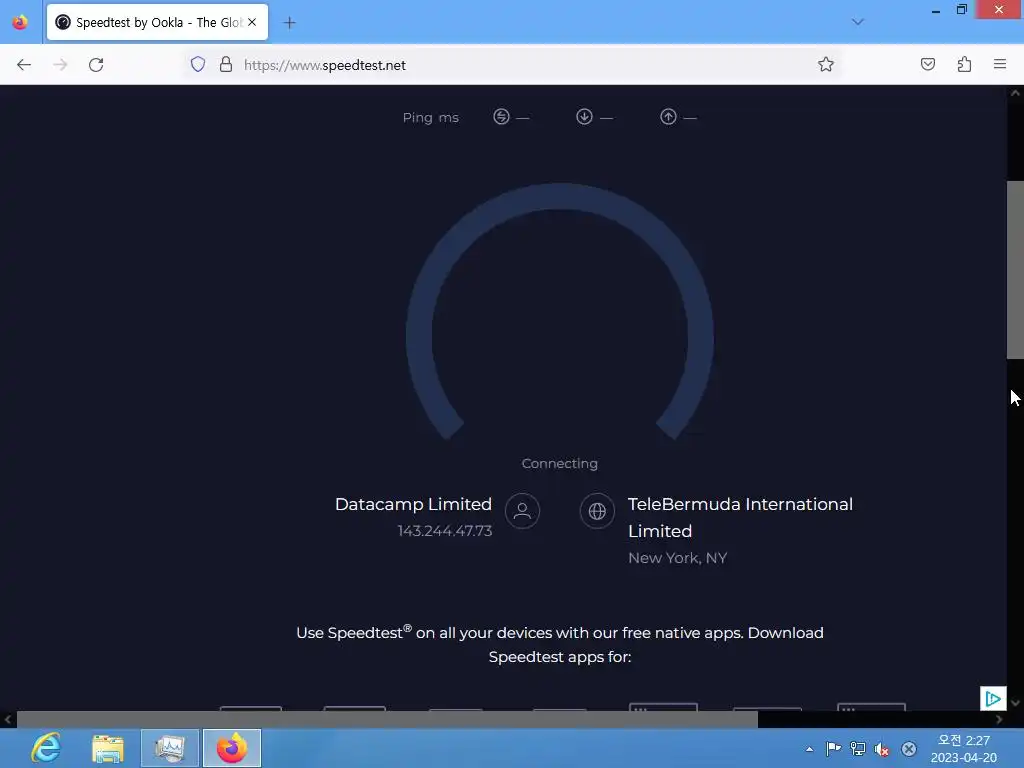Open the tracking protection shield icon
Image resolution: width=1024 pixels, height=768 pixels.
(198, 64)
